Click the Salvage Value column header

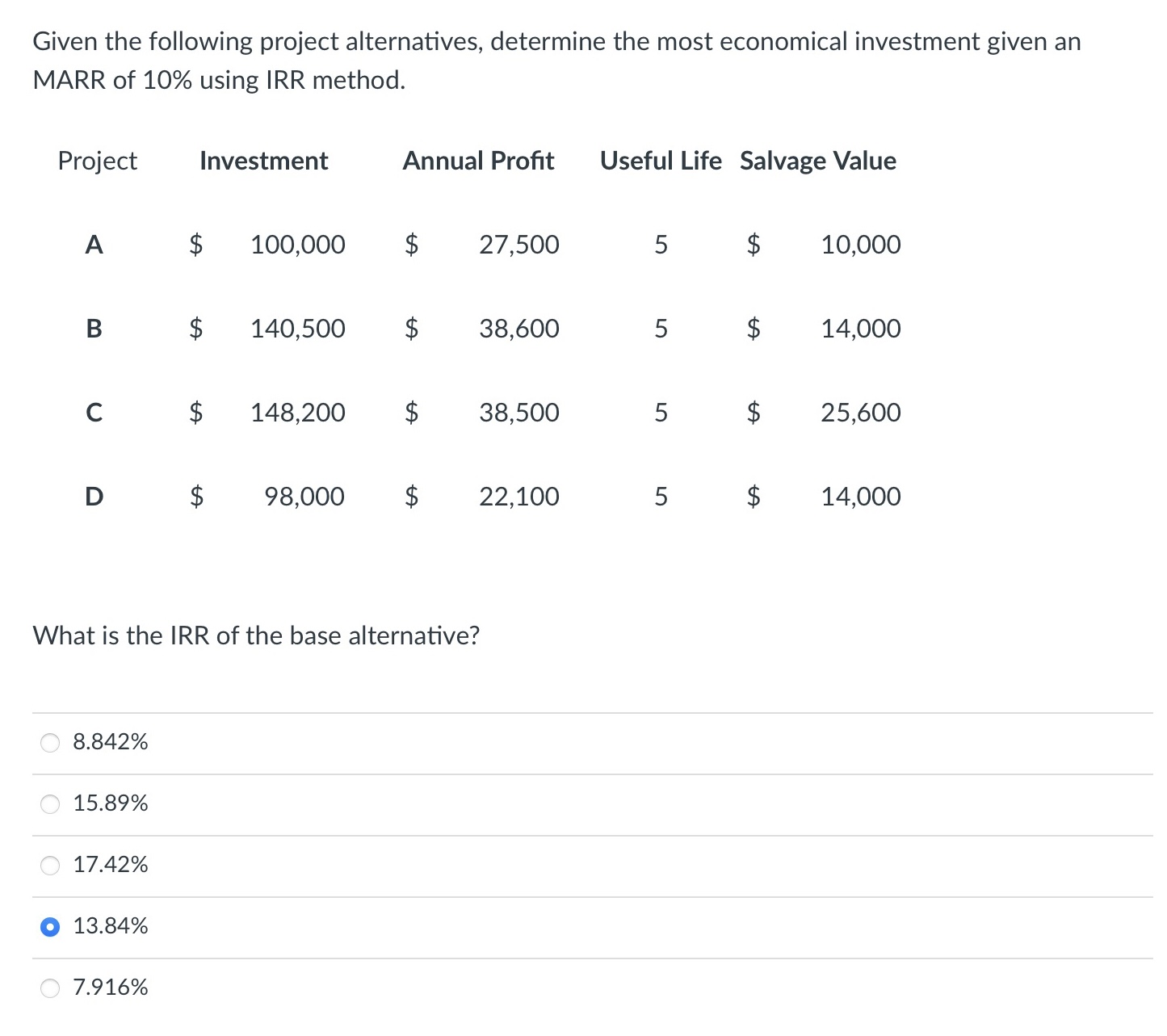point(817,161)
